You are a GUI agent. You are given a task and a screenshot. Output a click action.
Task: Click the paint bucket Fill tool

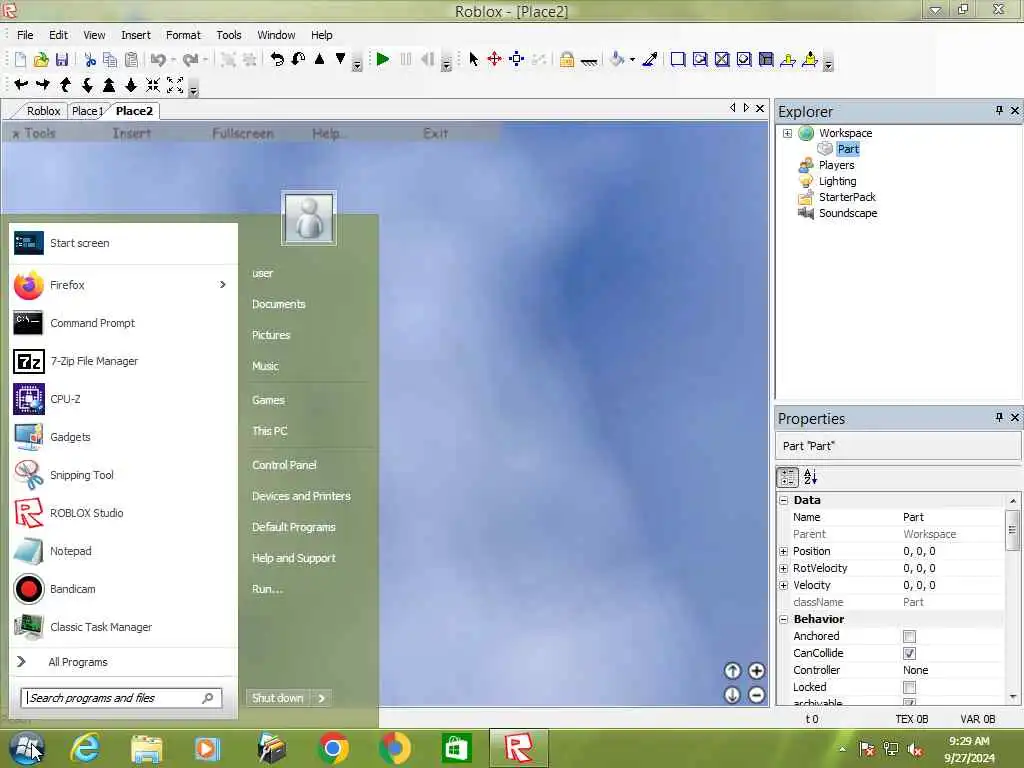click(616, 59)
